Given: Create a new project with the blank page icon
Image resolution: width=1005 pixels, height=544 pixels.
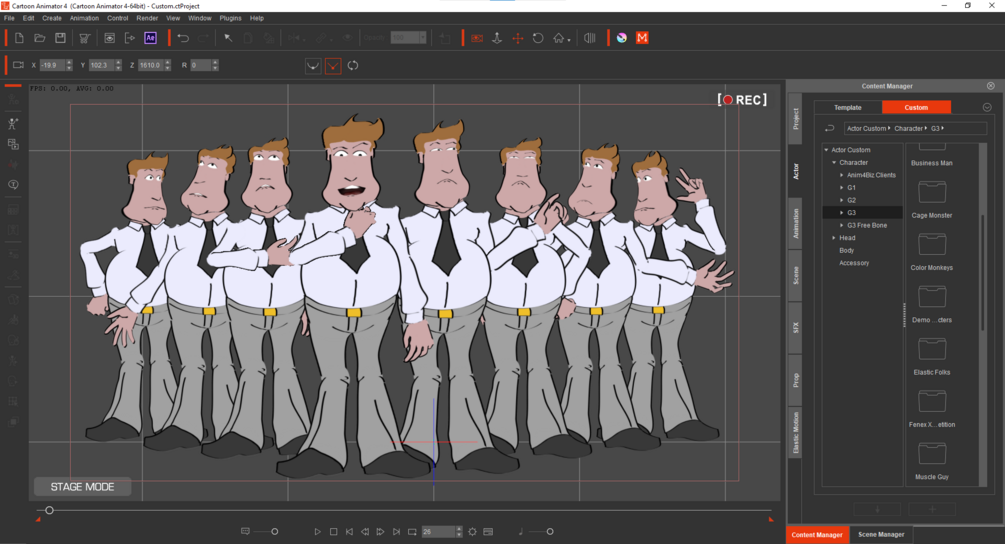Looking at the screenshot, I should (19, 38).
